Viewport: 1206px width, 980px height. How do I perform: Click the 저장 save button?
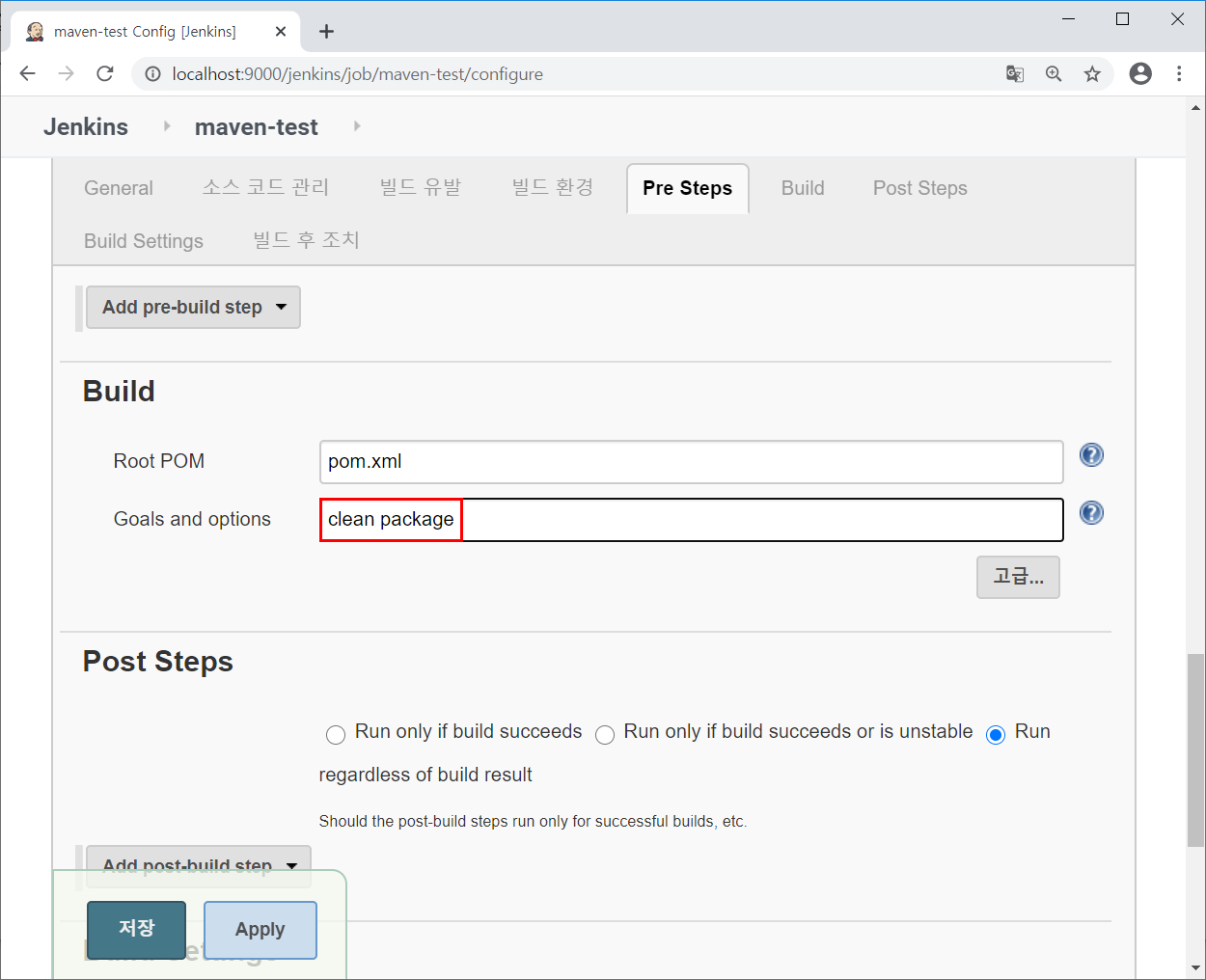point(136,929)
